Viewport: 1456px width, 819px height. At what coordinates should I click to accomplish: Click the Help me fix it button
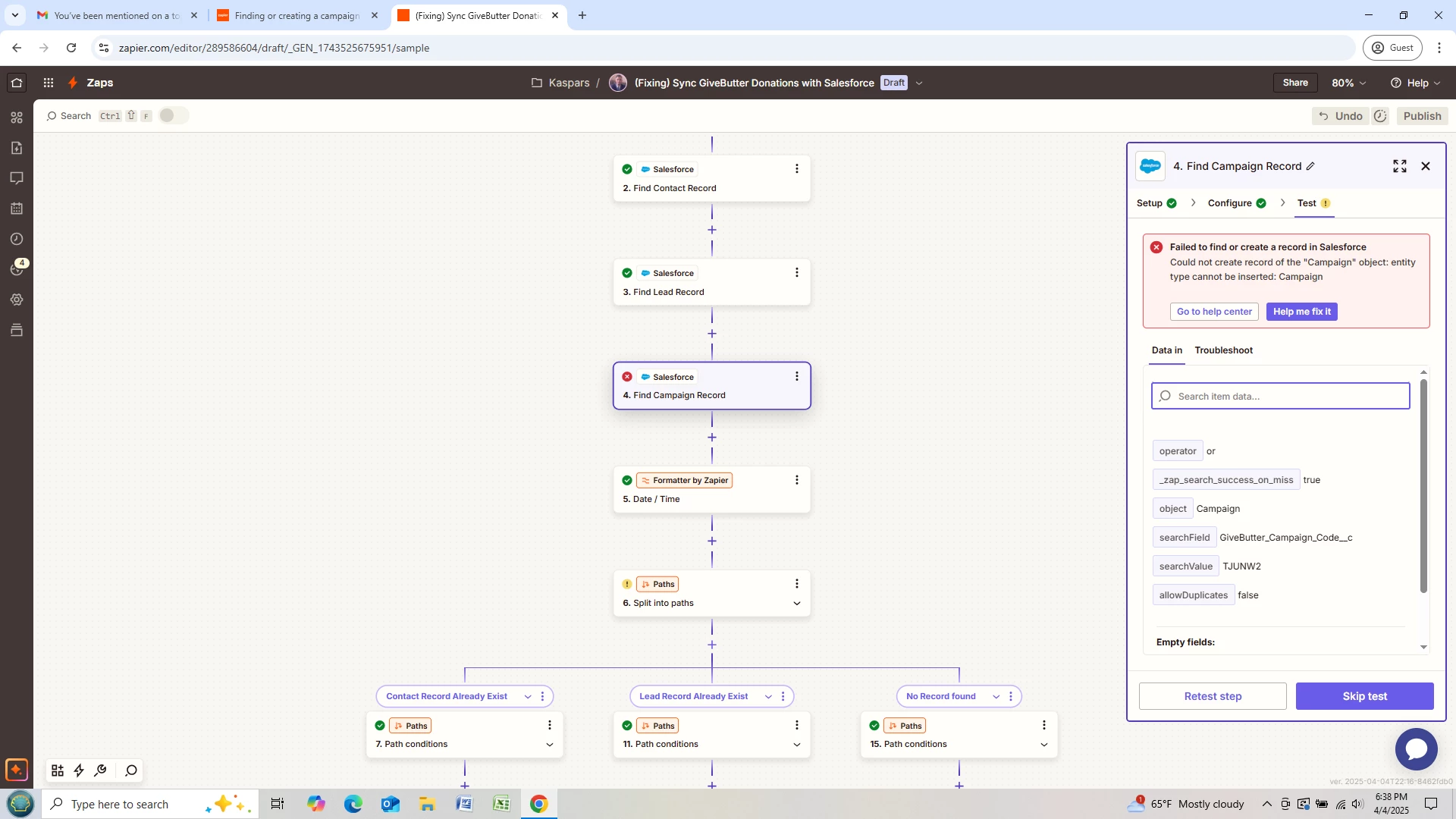(1301, 312)
